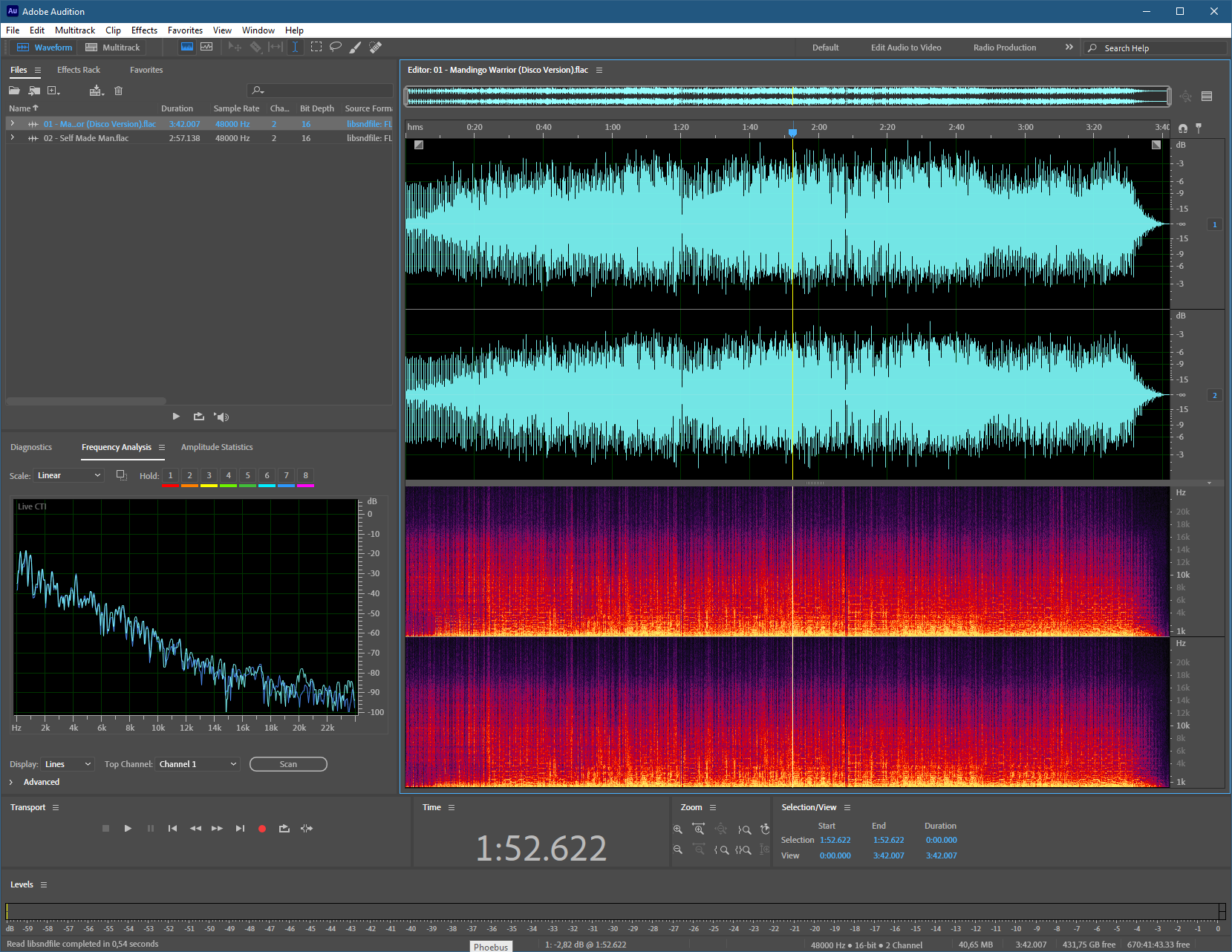The image size is (1232, 952).
Task: Click Zoom Out (Amplitude) magnifier icon
Action: pyautogui.click(x=677, y=850)
